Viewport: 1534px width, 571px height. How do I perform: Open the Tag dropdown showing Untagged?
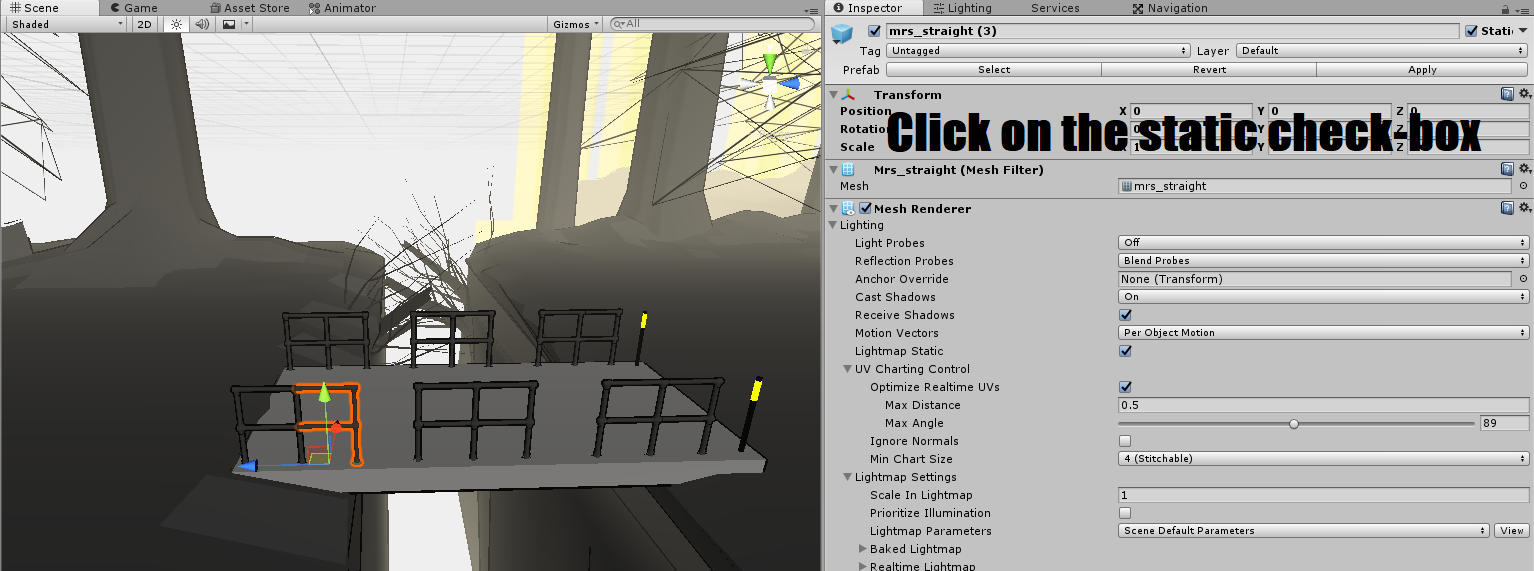pyautogui.click(x=1038, y=50)
